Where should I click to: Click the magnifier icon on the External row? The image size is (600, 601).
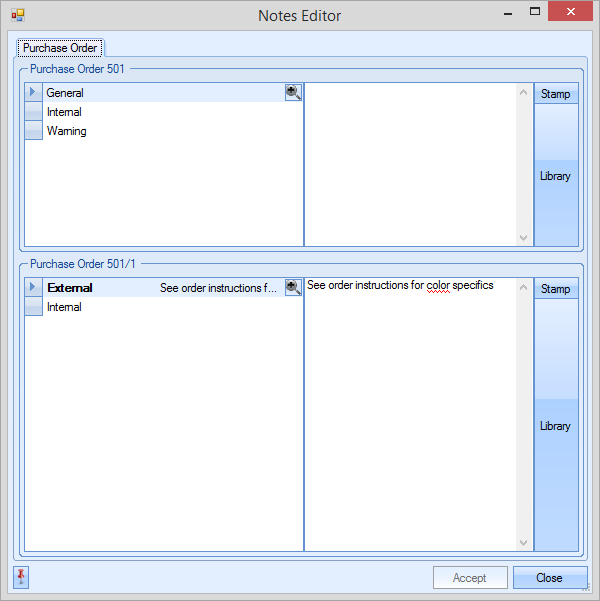point(293,287)
